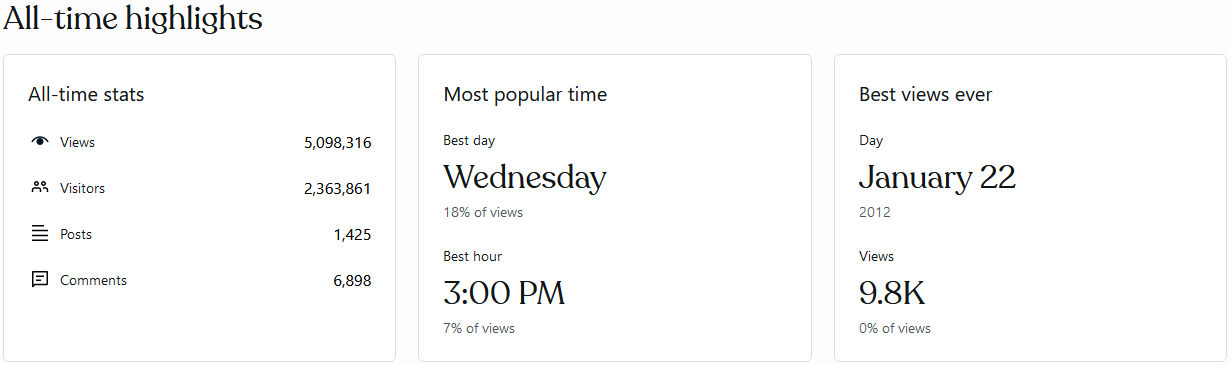Click the January 22 best day date
Image resolution: width=1231 pixels, height=365 pixels.
click(x=937, y=177)
